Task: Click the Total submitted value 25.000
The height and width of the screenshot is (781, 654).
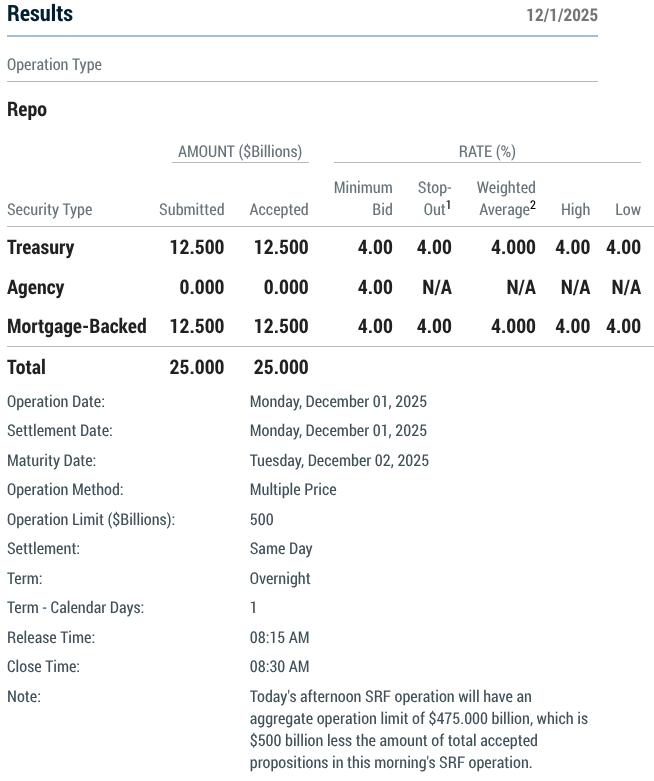Action: tap(196, 368)
